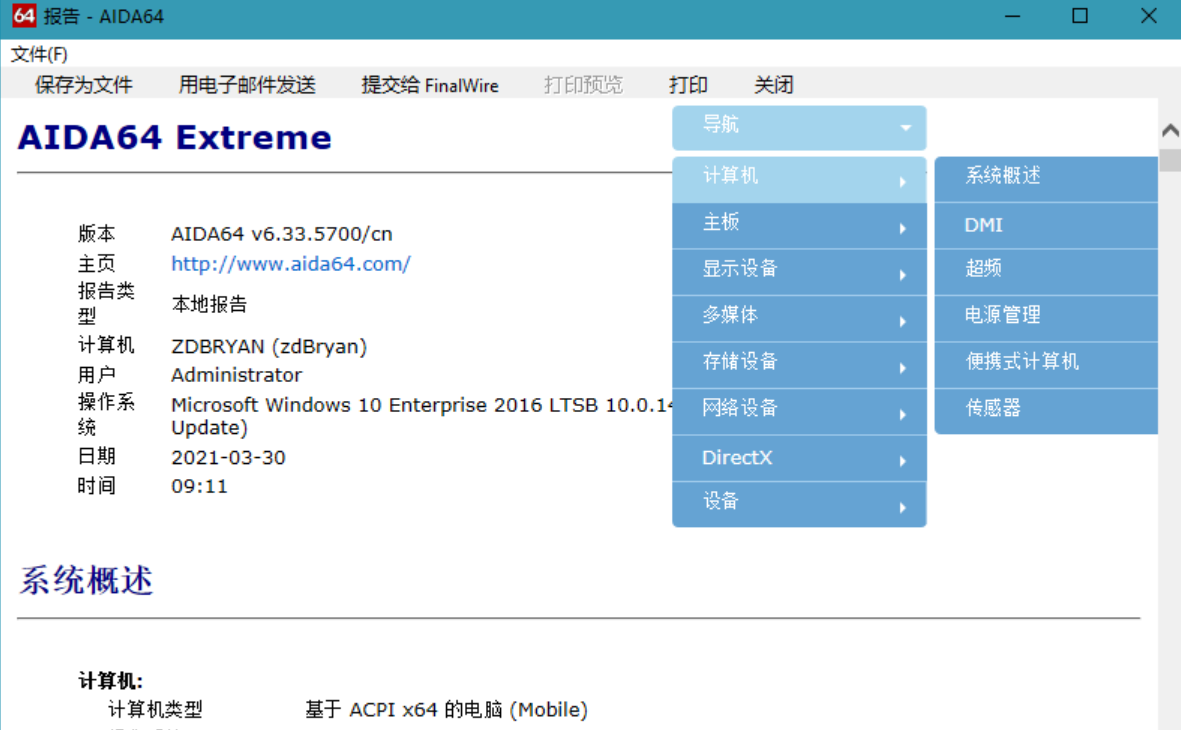Click the AIDA64 Extreme heading
The width and height of the screenshot is (1181, 730).
[x=175, y=138]
